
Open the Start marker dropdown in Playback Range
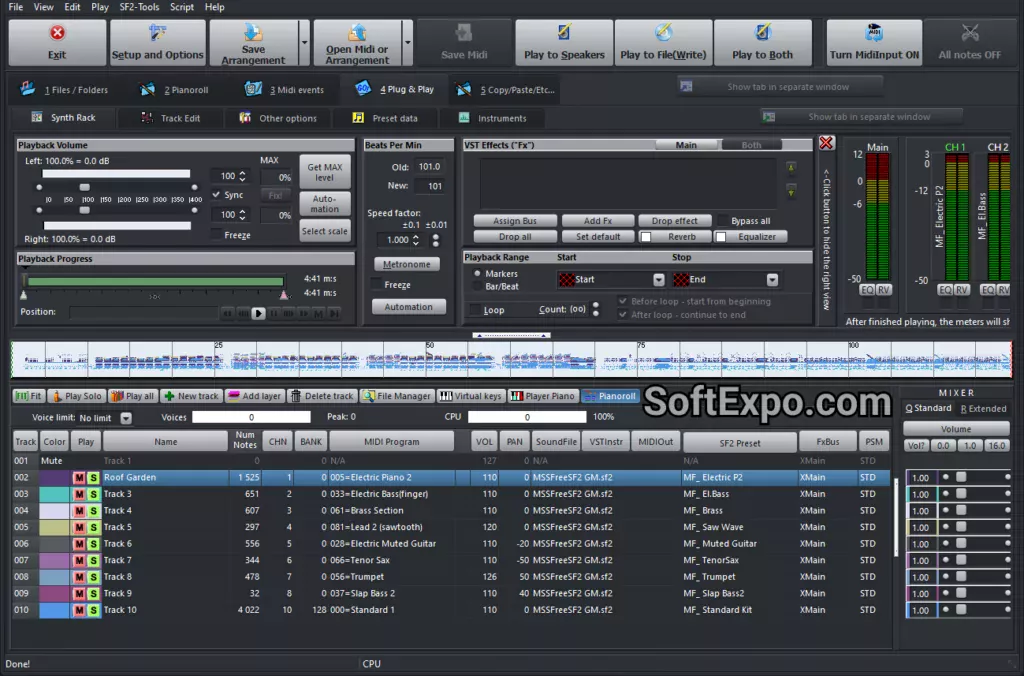click(x=657, y=279)
